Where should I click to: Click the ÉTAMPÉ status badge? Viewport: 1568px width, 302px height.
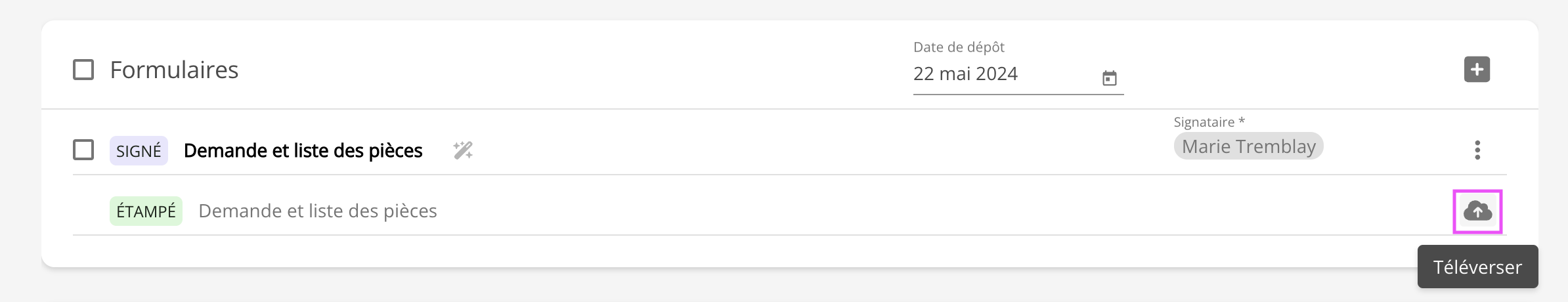pyautogui.click(x=146, y=211)
